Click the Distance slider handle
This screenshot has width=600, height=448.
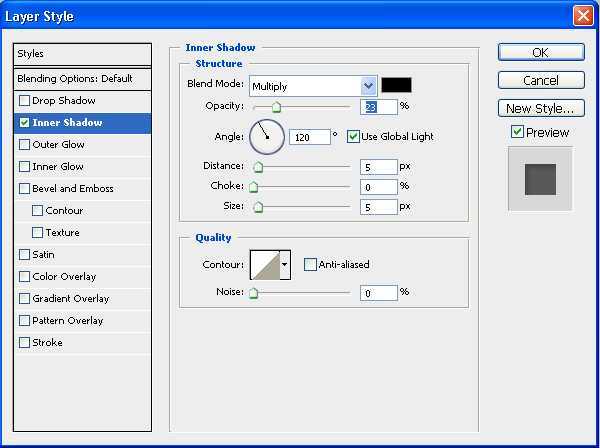(x=258, y=167)
